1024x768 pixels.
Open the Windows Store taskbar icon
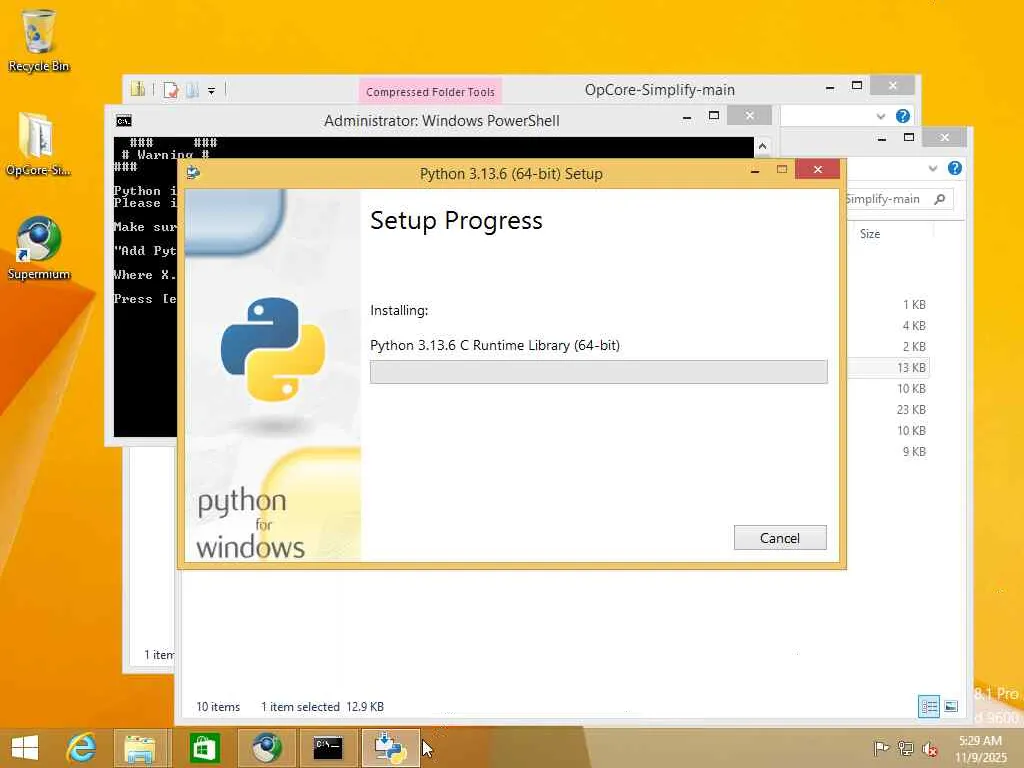[204, 748]
